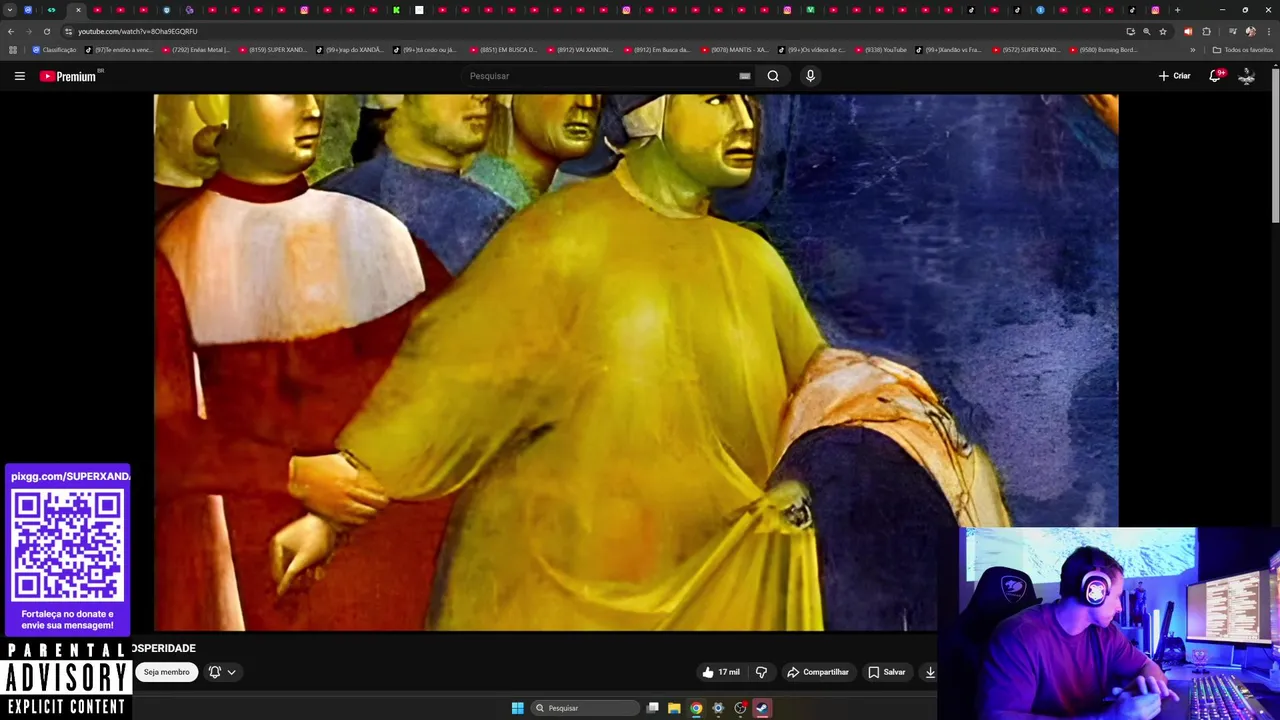
Task: Click the Windows taskbar Pesquisar search box
Action: pyautogui.click(x=585, y=708)
